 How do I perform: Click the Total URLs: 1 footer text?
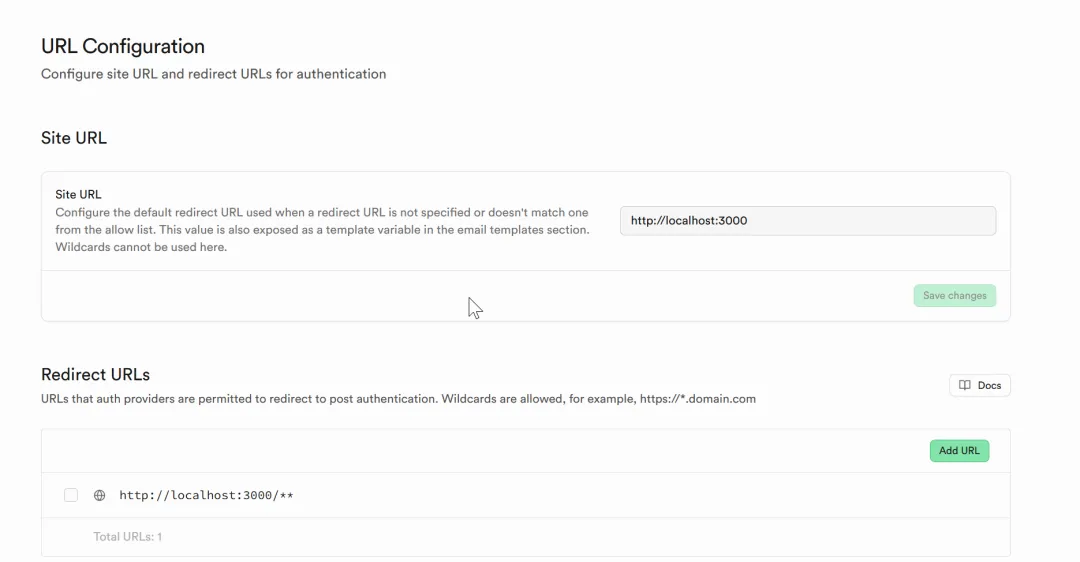pos(127,537)
